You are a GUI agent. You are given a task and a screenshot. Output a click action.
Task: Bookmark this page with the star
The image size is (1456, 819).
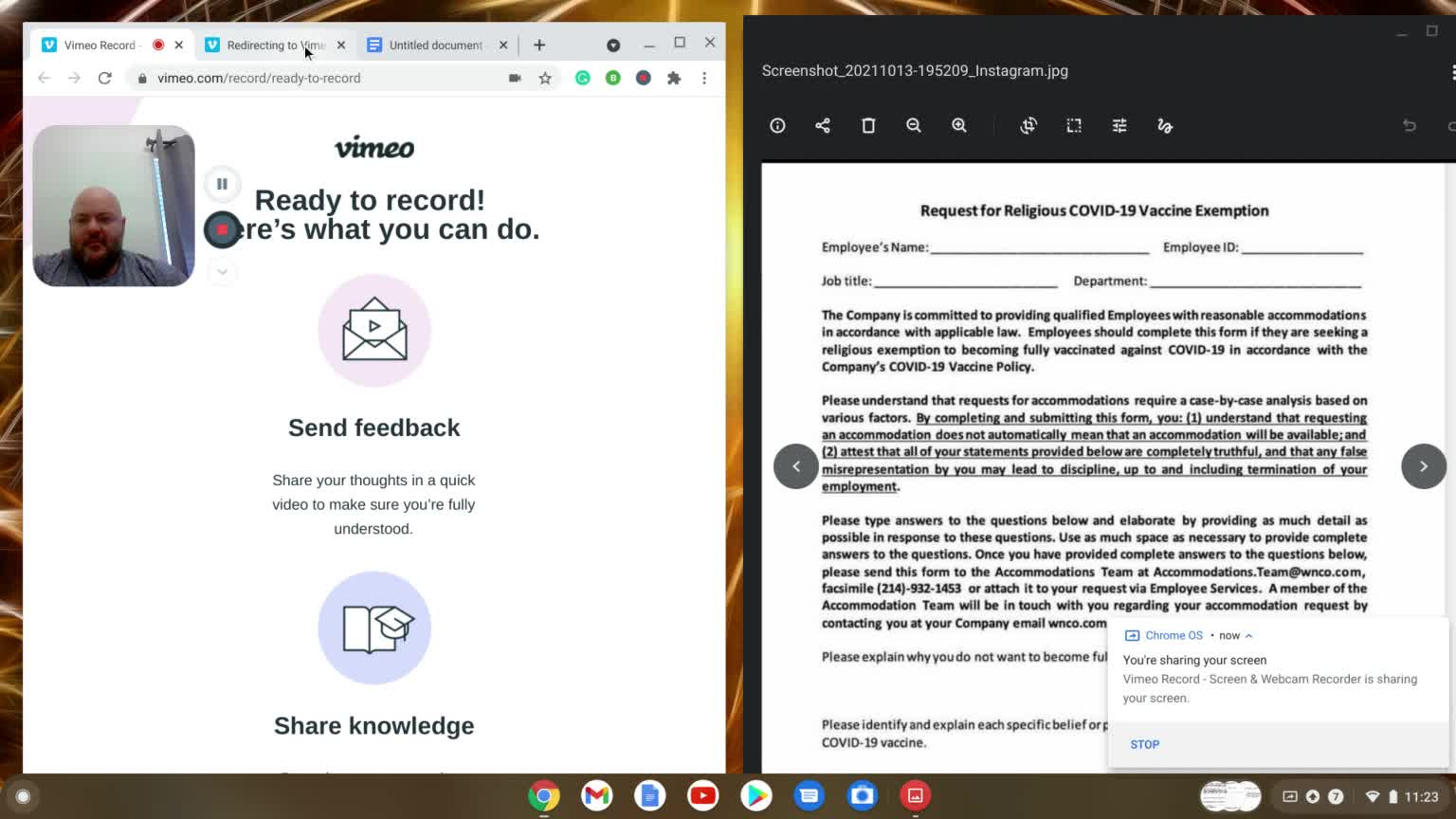tap(545, 78)
